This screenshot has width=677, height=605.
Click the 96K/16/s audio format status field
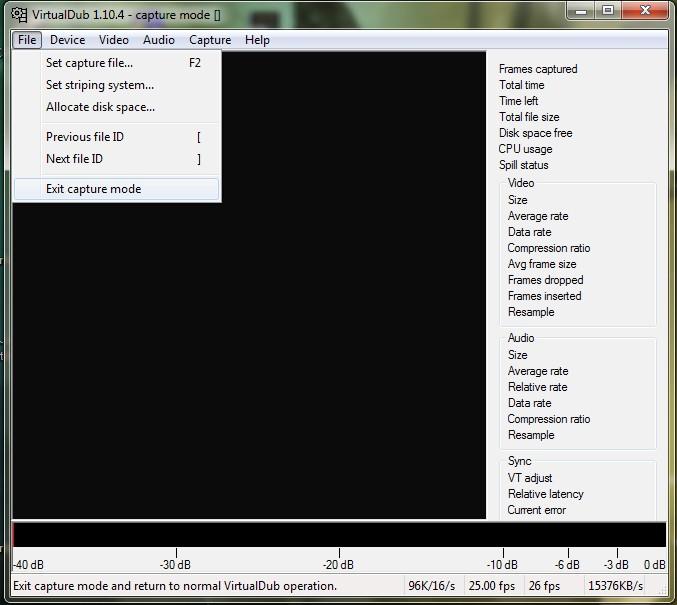coord(433,586)
